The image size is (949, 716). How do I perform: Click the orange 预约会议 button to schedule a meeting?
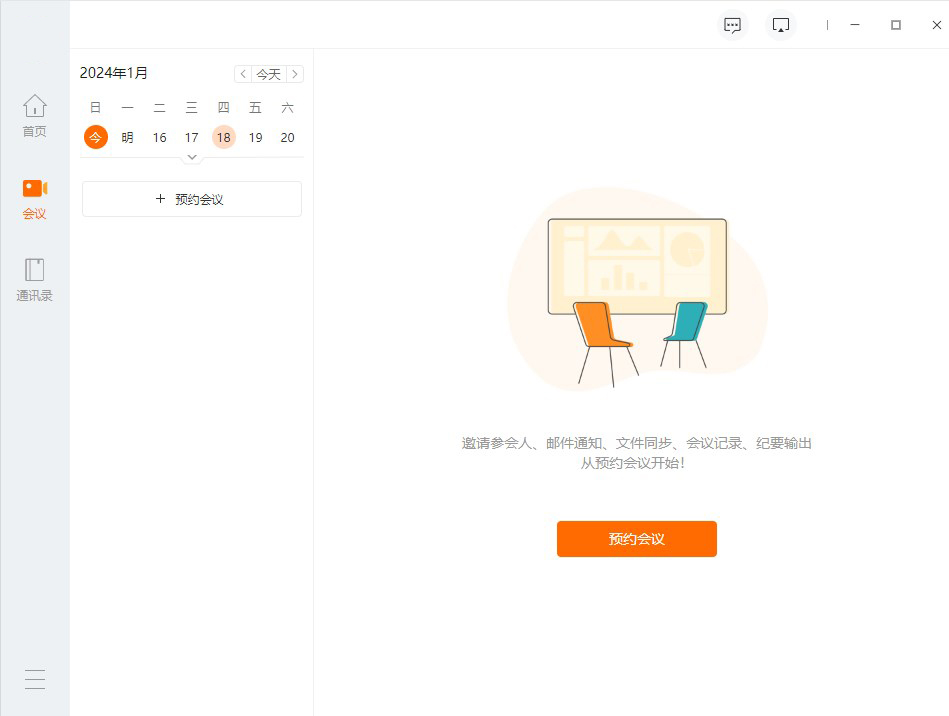(636, 538)
